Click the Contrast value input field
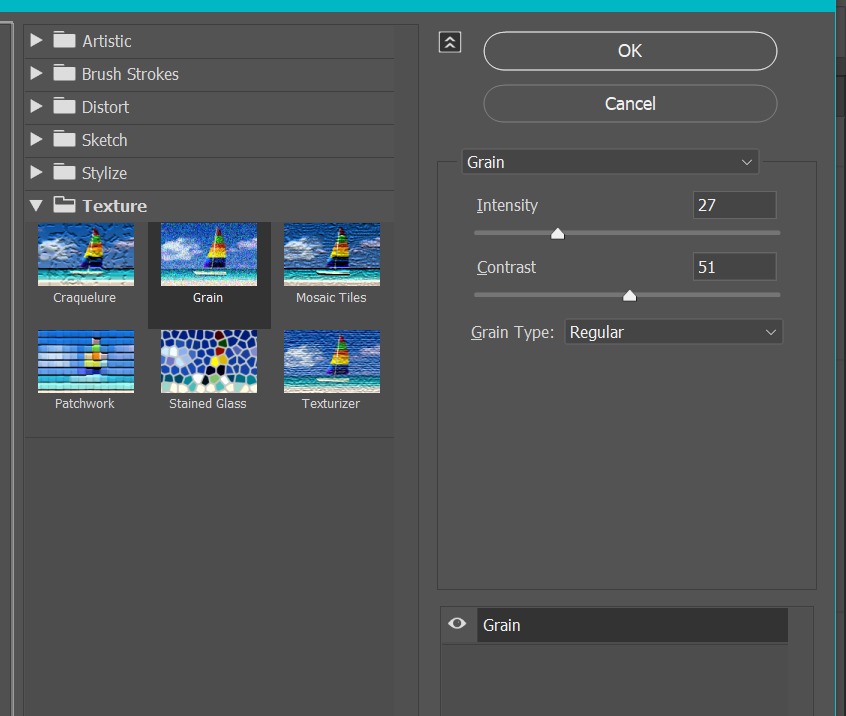This screenshot has width=846, height=716. pyautogui.click(x=734, y=266)
